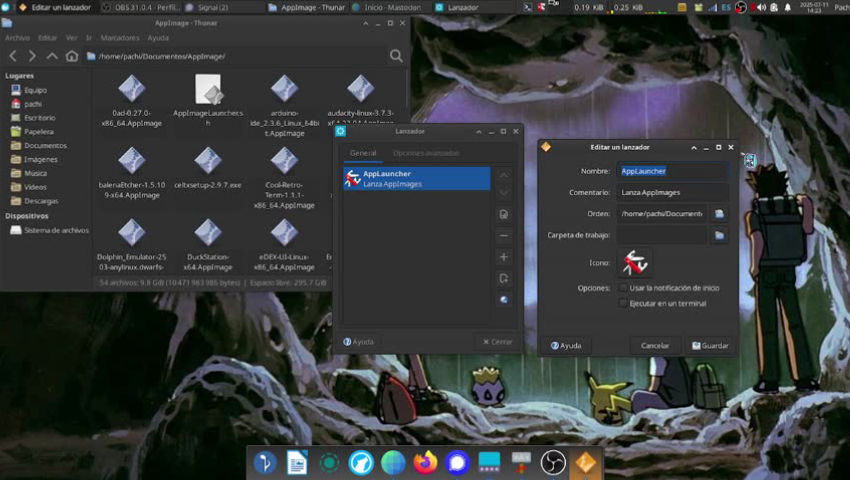Open Librewolf from the dock
This screenshot has height=480, width=850.
[x=361, y=463]
